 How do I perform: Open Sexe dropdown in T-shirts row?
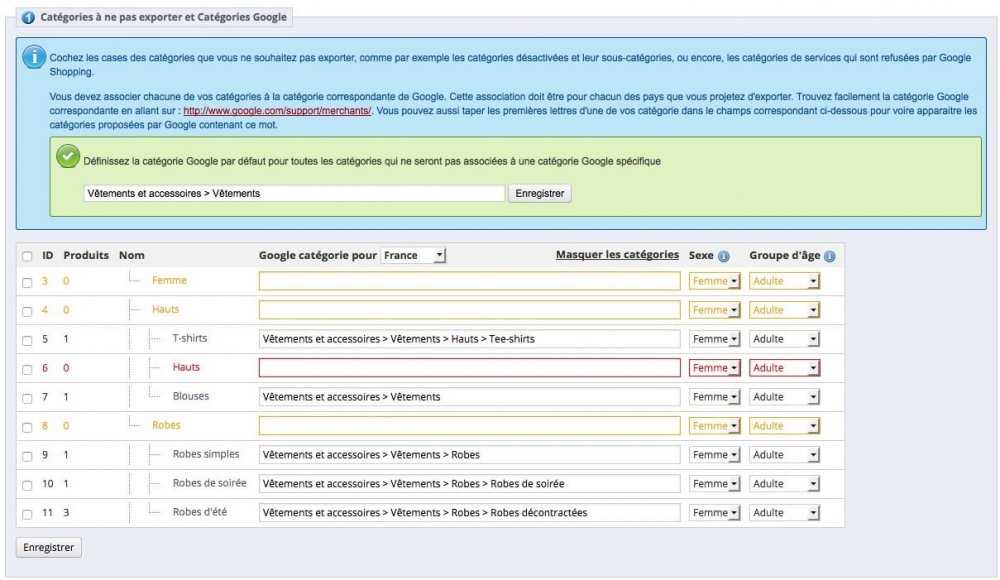click(714, 339)
